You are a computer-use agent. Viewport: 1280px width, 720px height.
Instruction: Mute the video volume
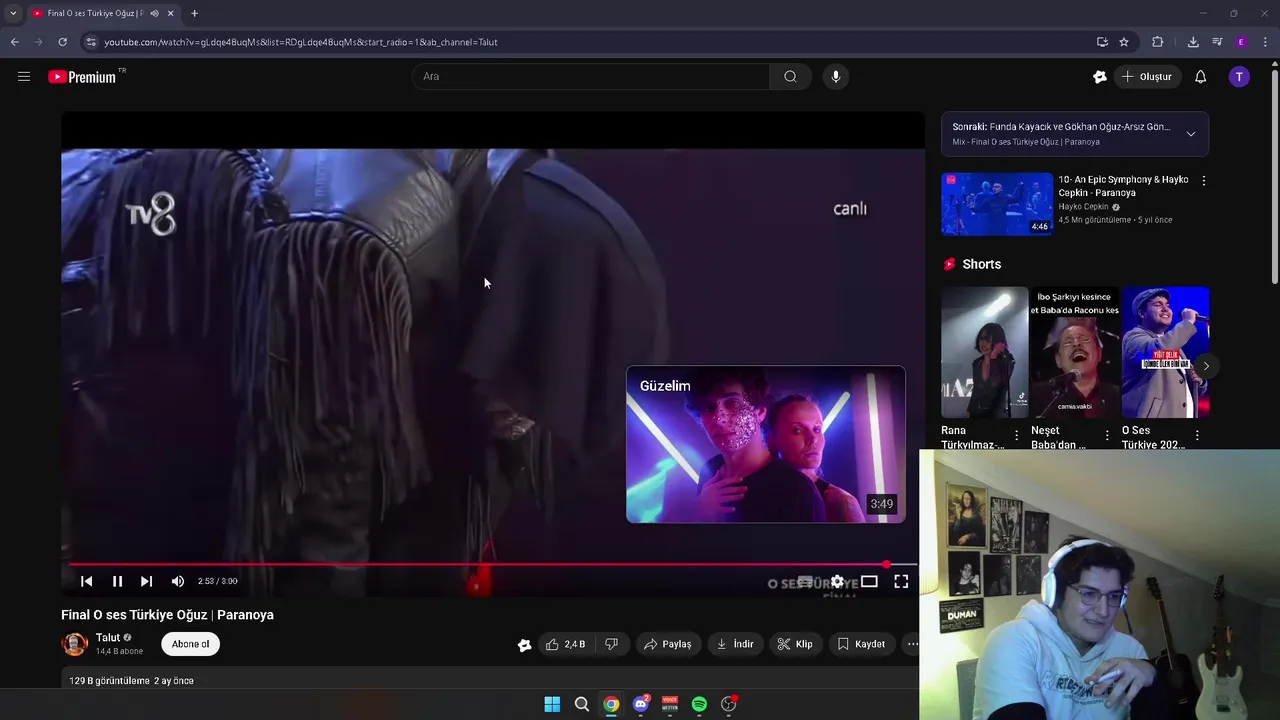point(177,581)
